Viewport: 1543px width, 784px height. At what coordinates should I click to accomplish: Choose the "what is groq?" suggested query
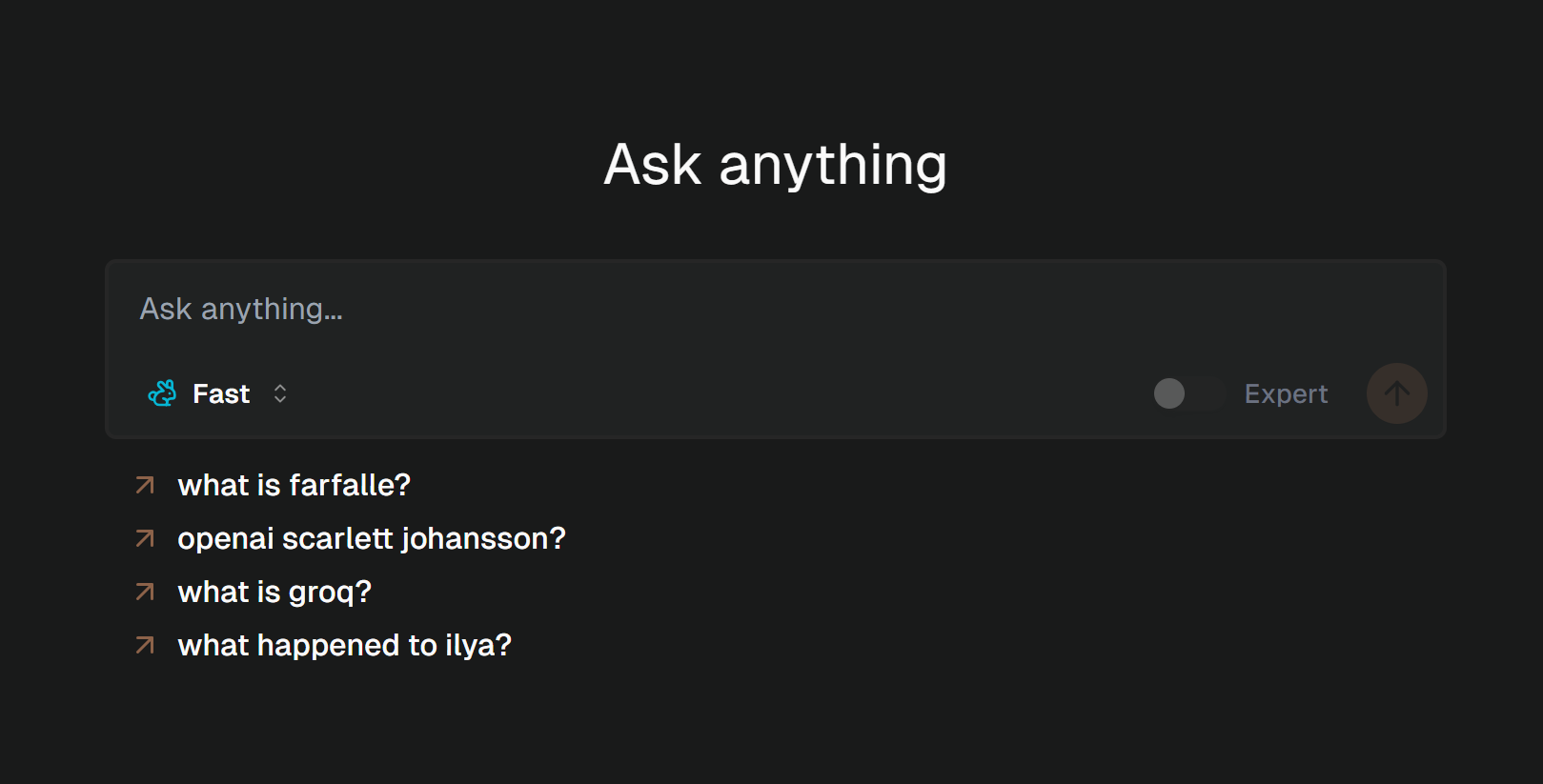274,593
